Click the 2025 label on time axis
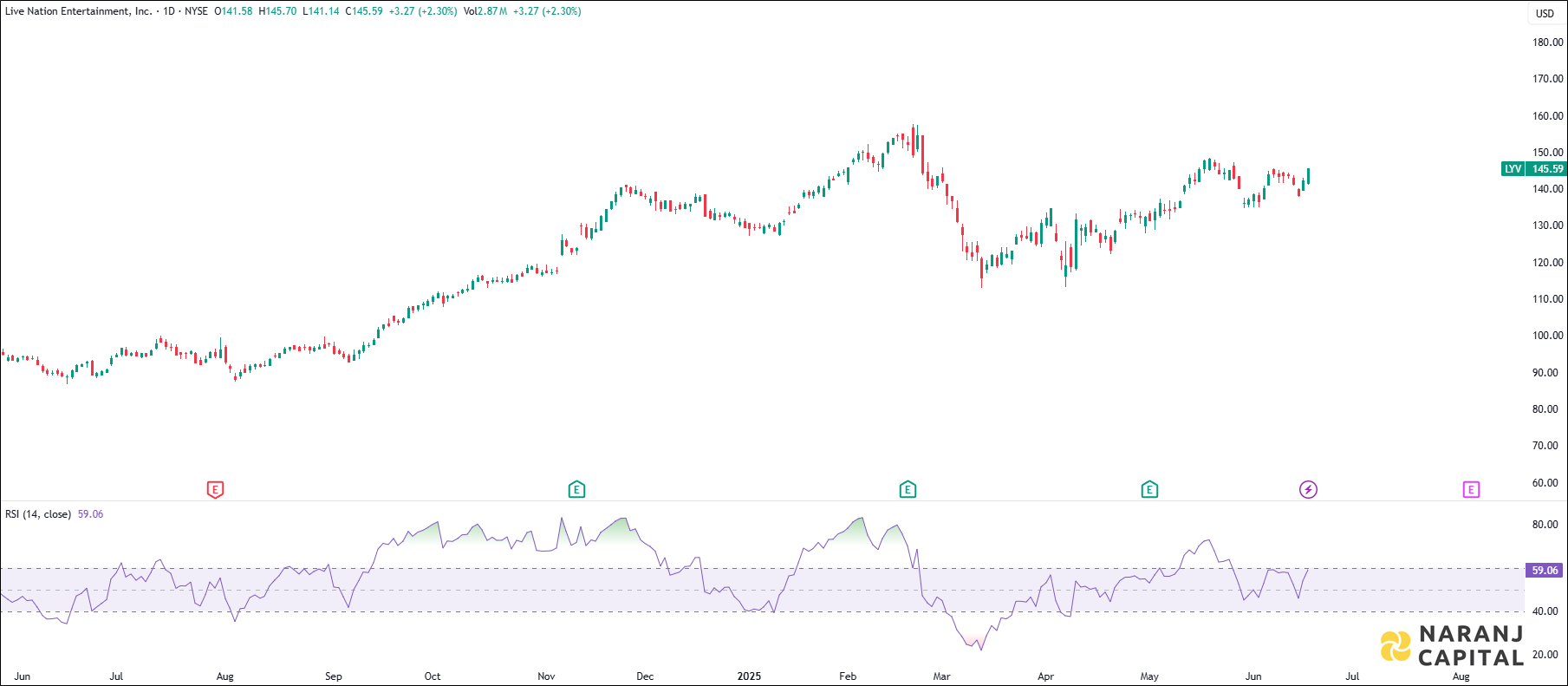Viewport: 1568px width, 686px height. pyautogui.click(x=749, y=676)
